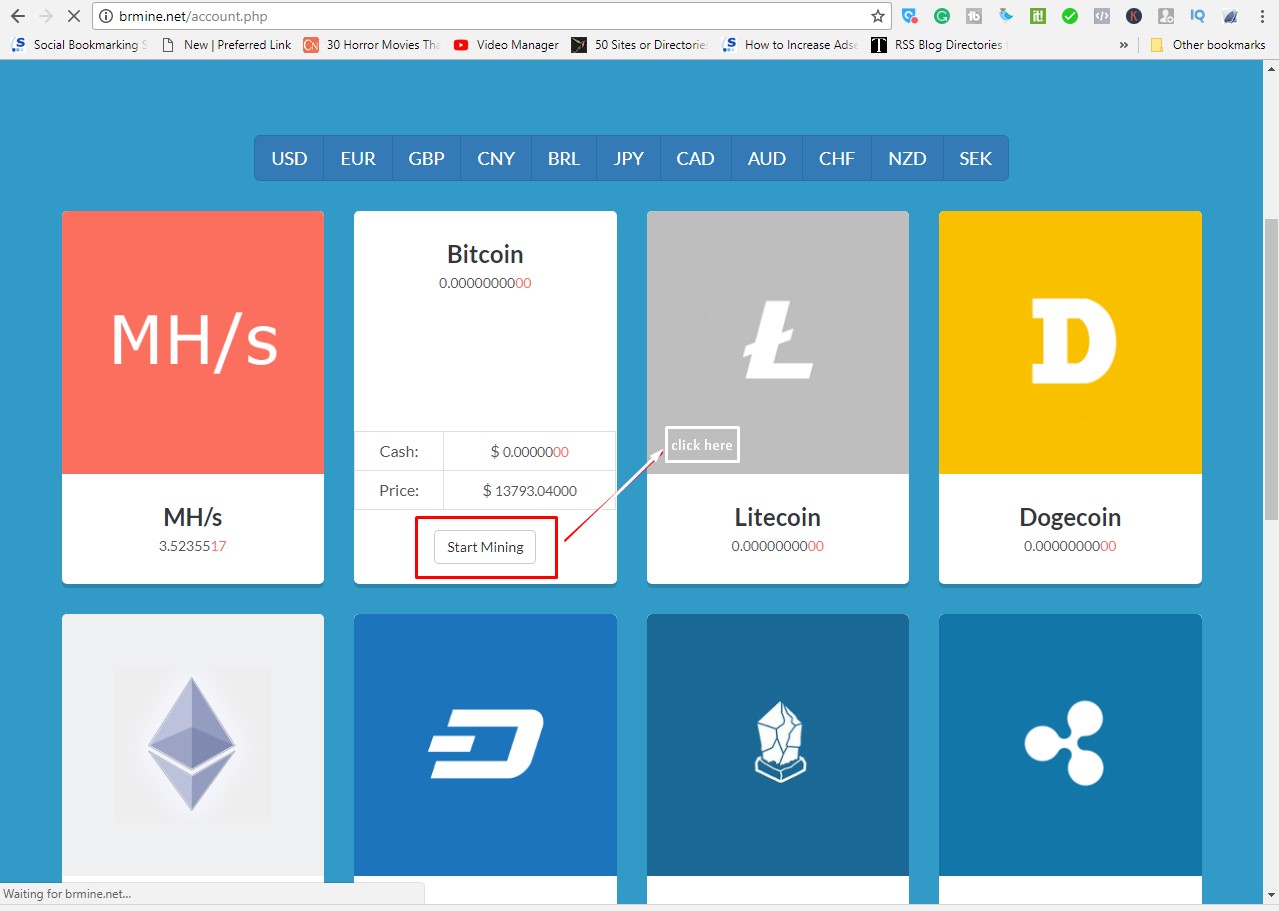This screenshot has height=911, width=1279.
Task: Expand the bookmarks overflow chevron
Action: coord(1124,44)
